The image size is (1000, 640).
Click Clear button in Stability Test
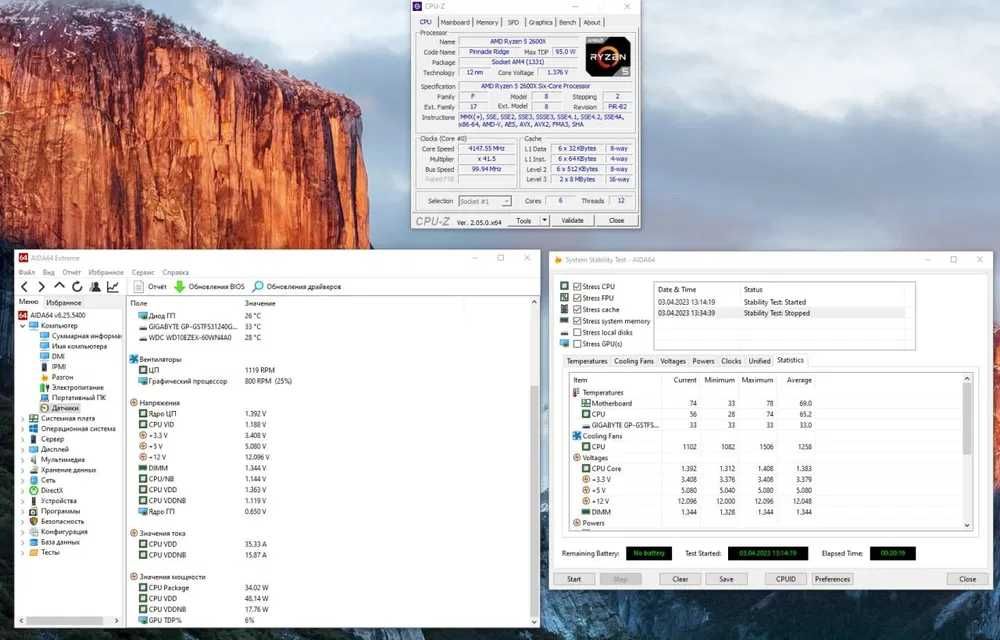coord(680,579)
